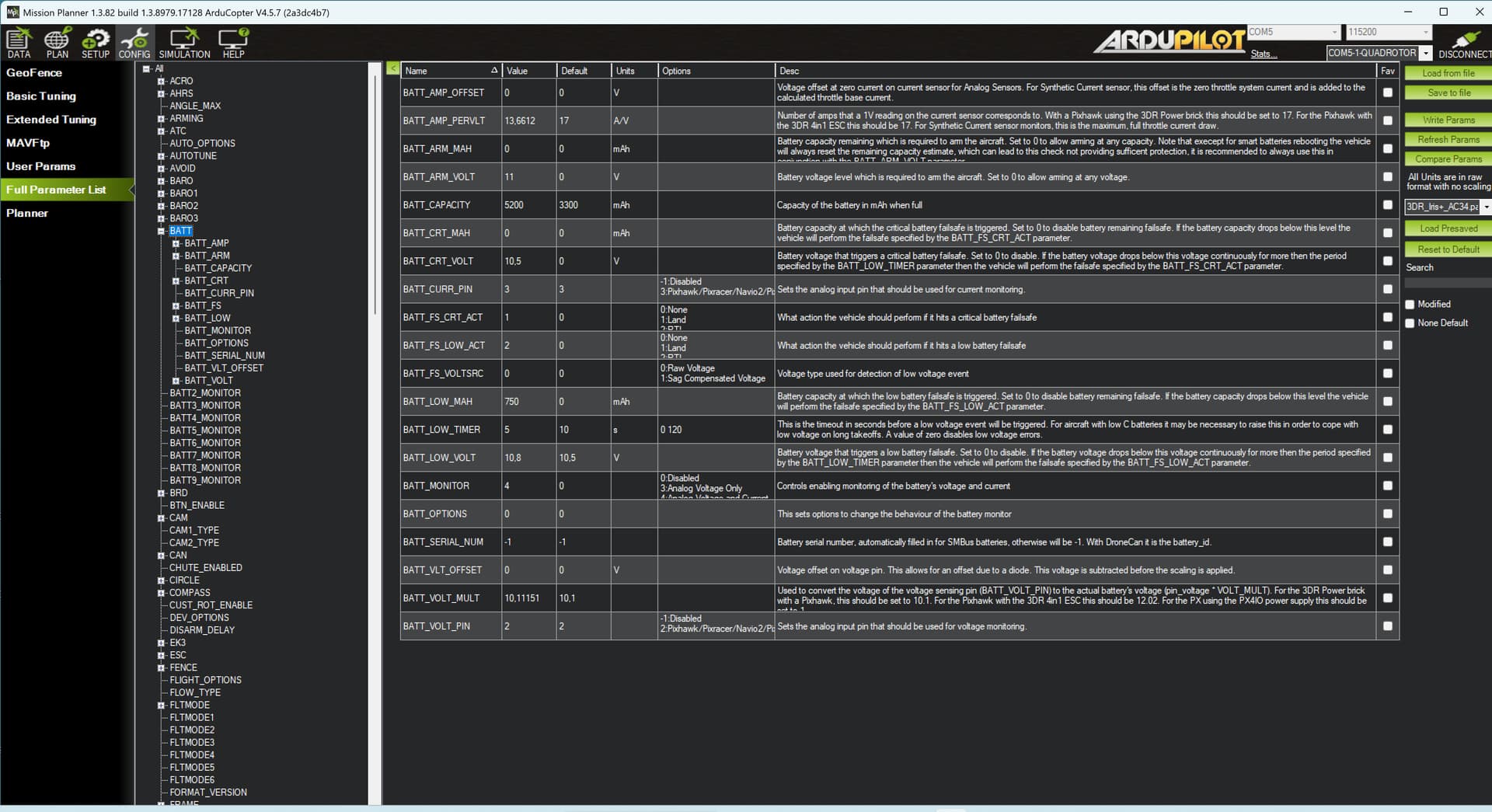Click the tree panel vertical scrollbar

click(375, 194)
